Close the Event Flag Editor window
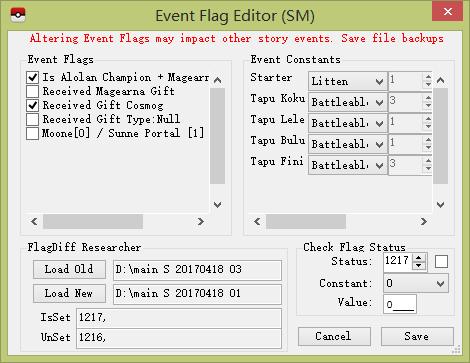Viewport: 470px width, 363px height. (448, 11)
